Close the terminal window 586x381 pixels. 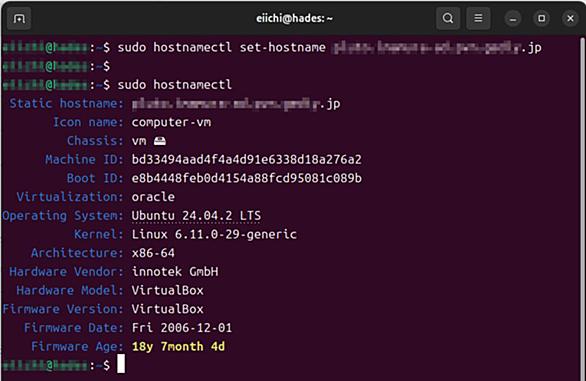click(x=570, y=18)
